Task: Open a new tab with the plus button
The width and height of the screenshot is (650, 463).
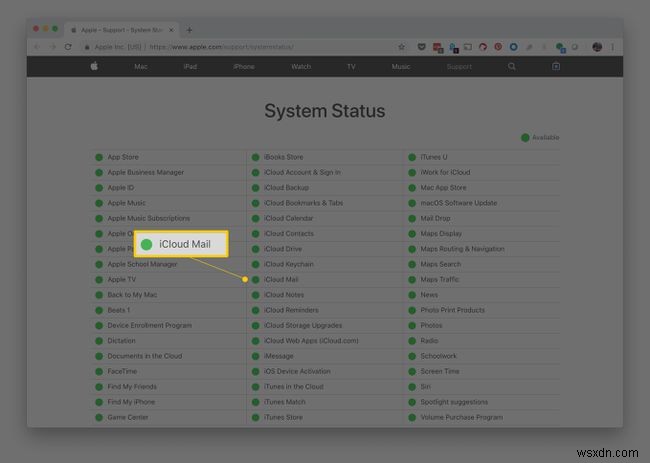Action: point(189,30)
